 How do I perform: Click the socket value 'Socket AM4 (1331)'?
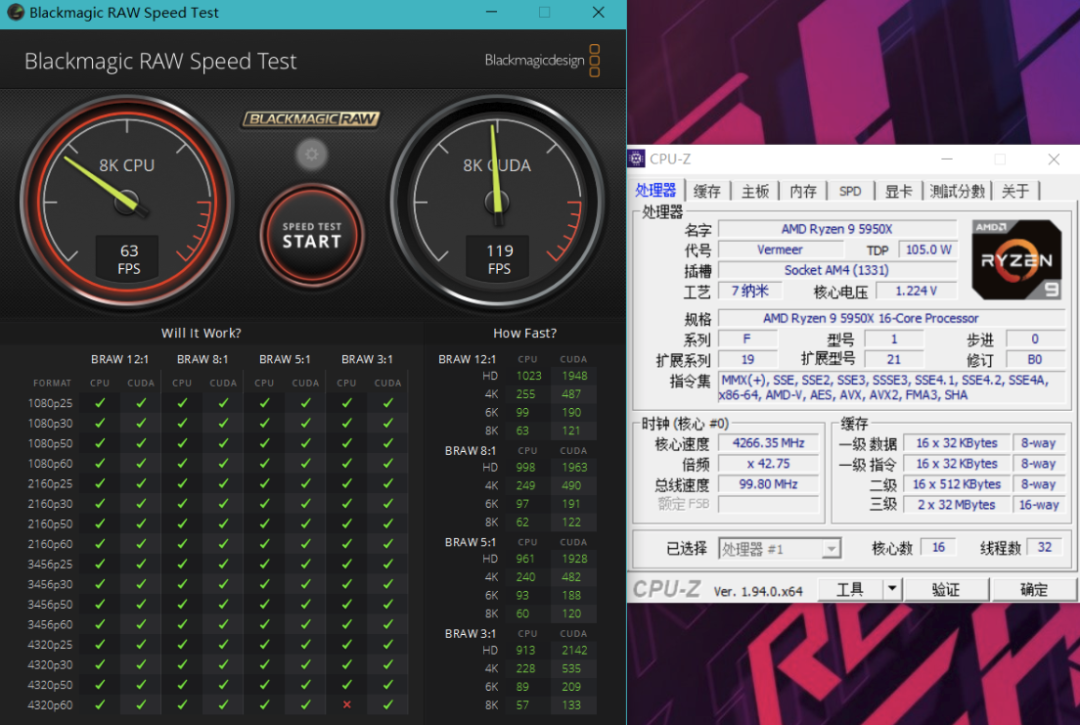[837, 270]
